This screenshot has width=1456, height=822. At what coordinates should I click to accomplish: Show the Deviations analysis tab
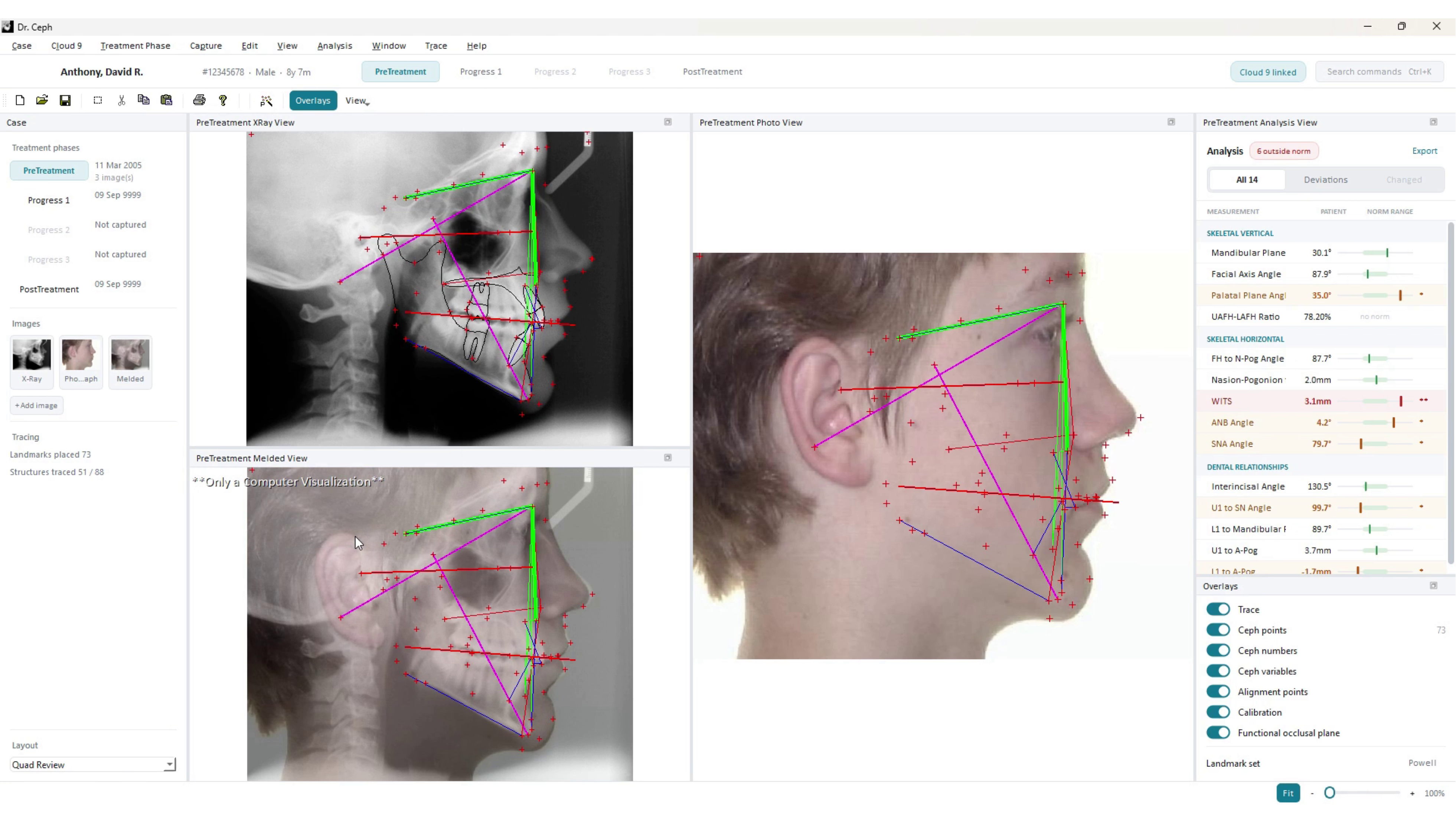coord(1325,180)
